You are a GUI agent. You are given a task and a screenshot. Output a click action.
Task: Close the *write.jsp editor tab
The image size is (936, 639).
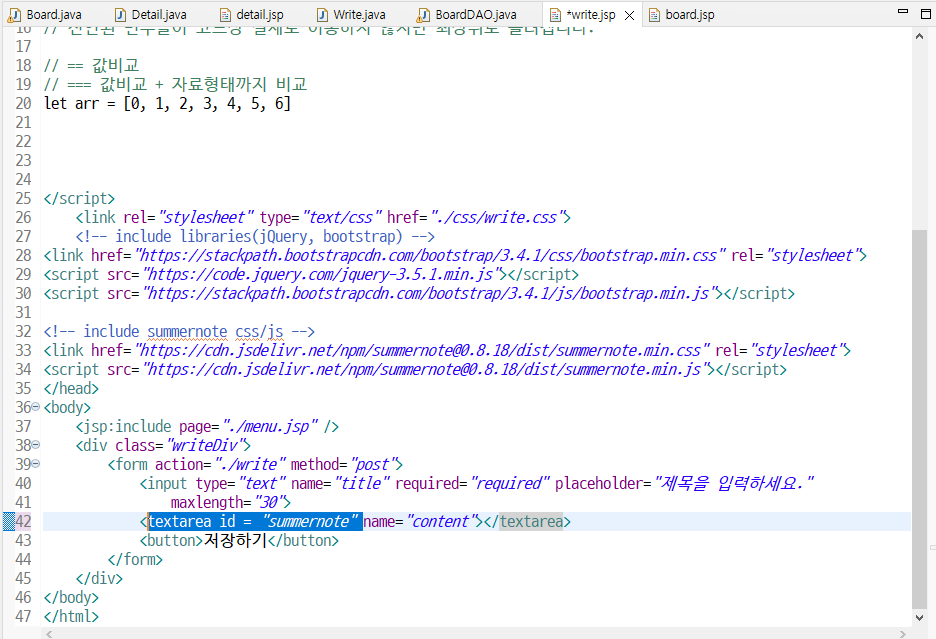(x=629, y=16)
